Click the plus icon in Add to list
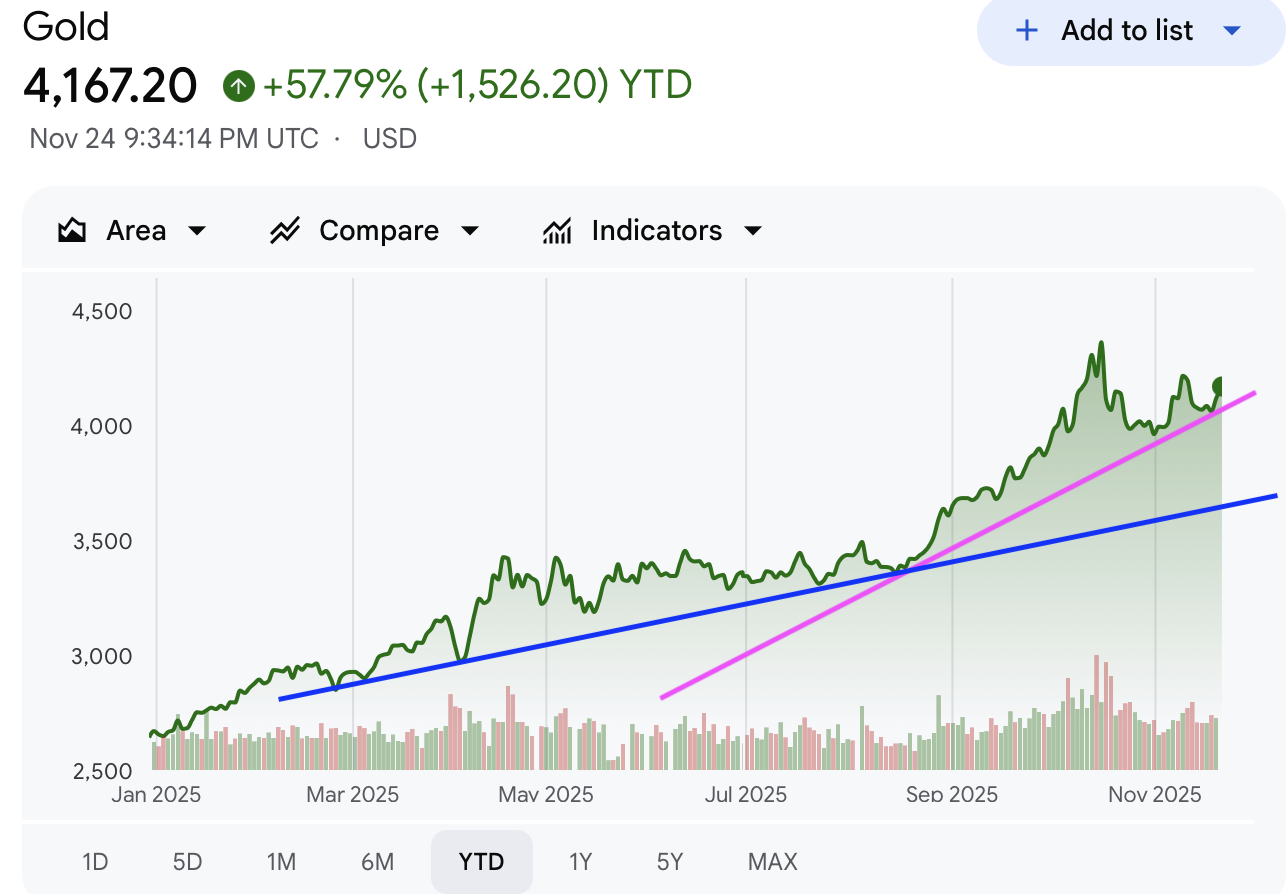This screenshot has width=1288, height=894. pos(1026,31)
